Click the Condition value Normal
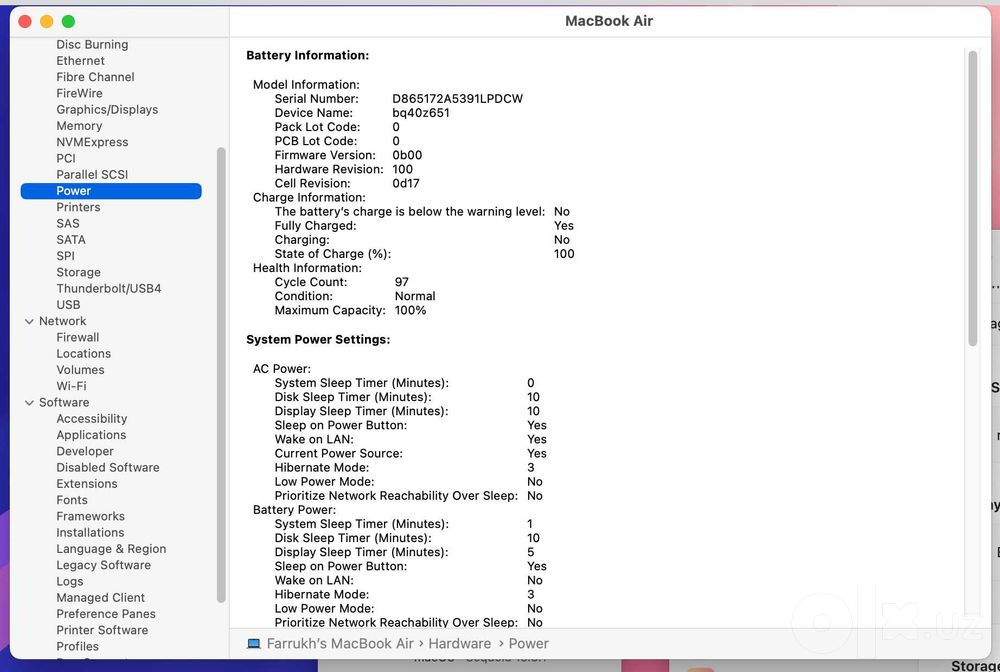The width and height of the screenshot is (1000, 672). point(415,296)
